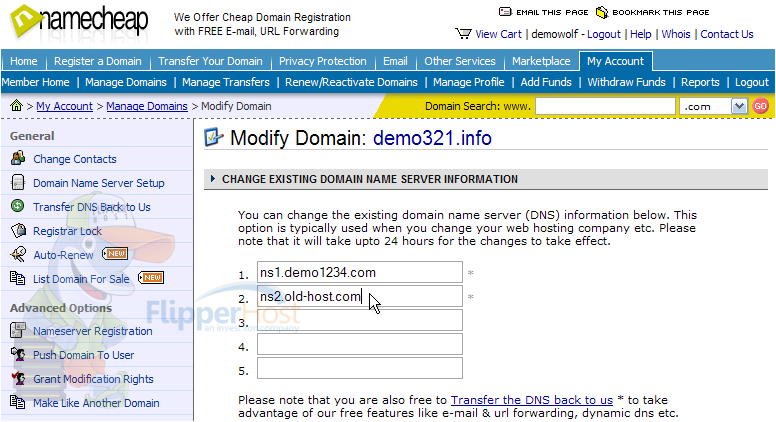Click the Make Like Another Domain icon
Screen dimensions: 776x422
tap(18, 402)
